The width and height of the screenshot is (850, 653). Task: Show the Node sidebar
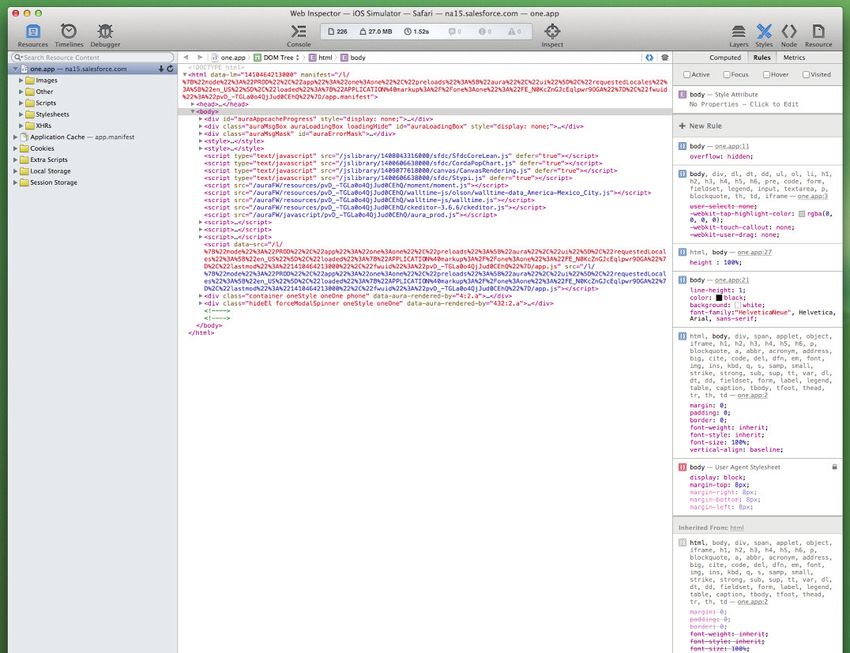pyautogui.click(x=789, y=35)
